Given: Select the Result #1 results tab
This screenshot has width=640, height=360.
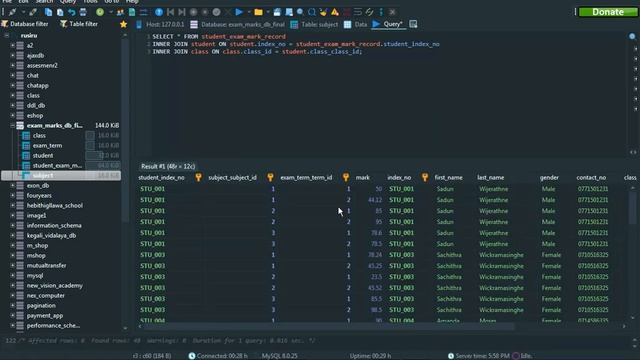Looking at the screenshot, I should point(168,166).
